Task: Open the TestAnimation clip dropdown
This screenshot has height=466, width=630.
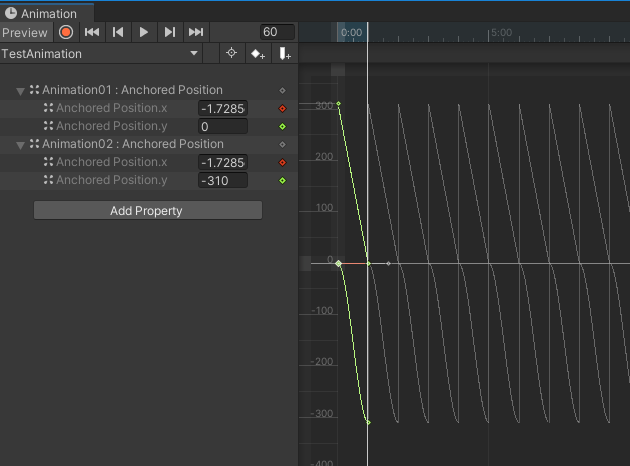Action: point(100,53)
